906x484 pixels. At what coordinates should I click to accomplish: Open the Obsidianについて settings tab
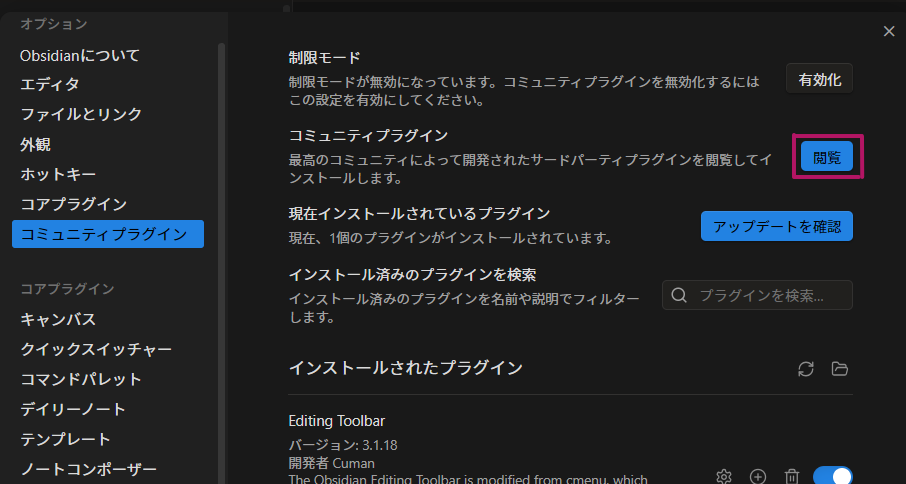pyautogui.click(x=80, y=55)
